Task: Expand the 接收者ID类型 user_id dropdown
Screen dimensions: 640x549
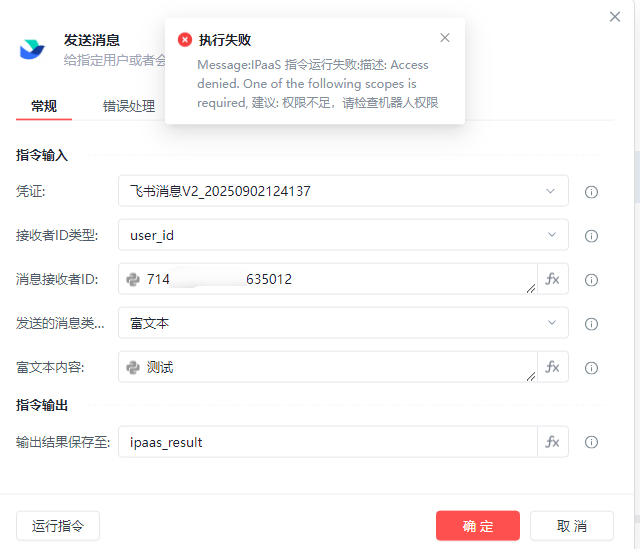Action: pyautogui.click(x=552, y=235)
